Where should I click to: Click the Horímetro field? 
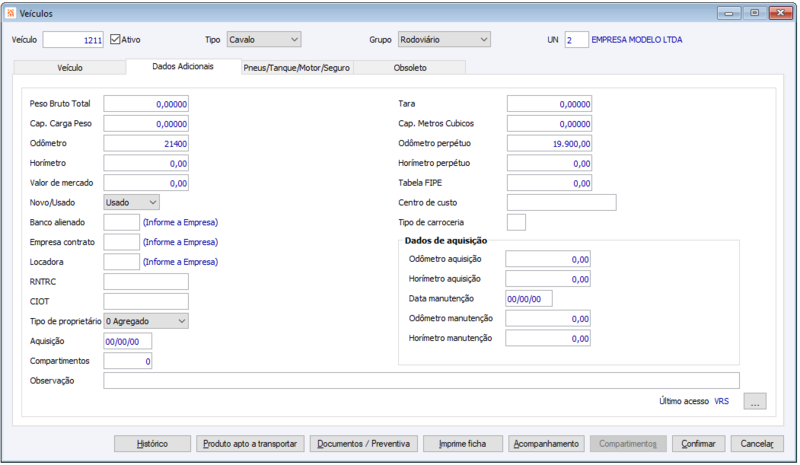pos(146,163)
